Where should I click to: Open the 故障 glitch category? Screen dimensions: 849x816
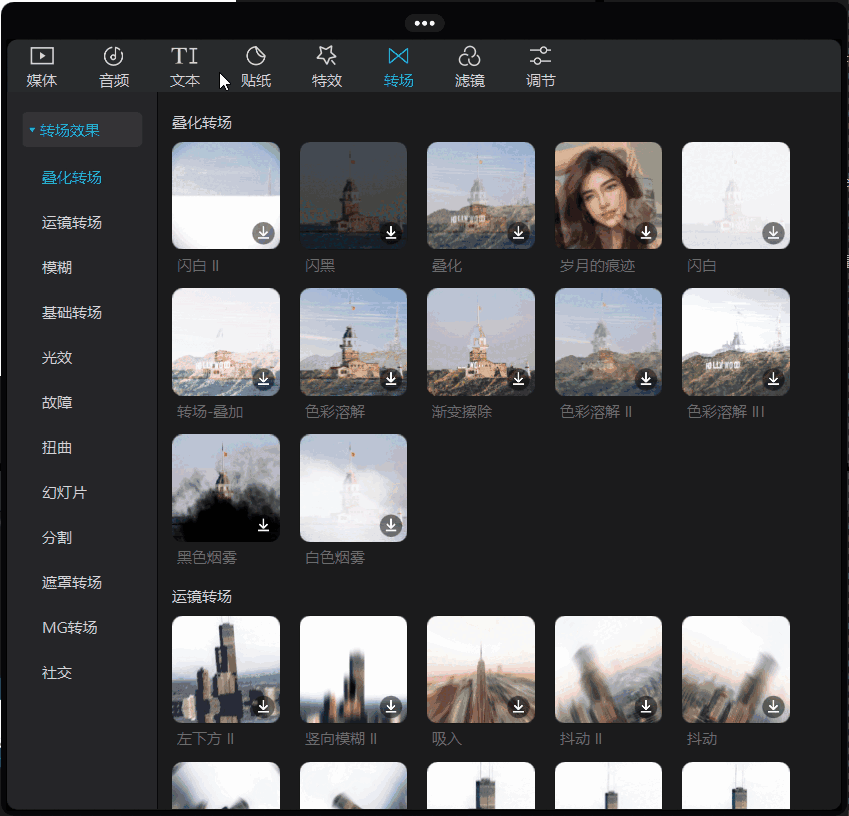(x=57, y=403)
